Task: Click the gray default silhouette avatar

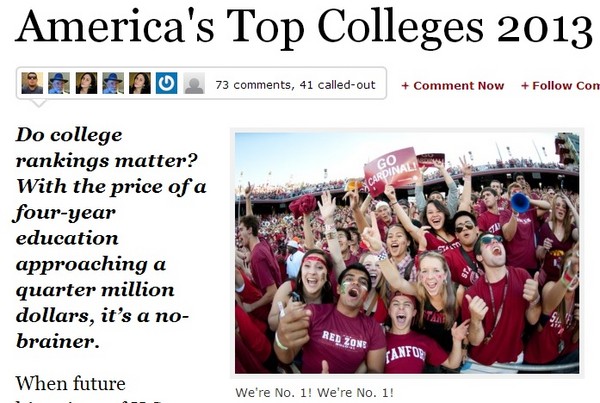Action: 194,84
